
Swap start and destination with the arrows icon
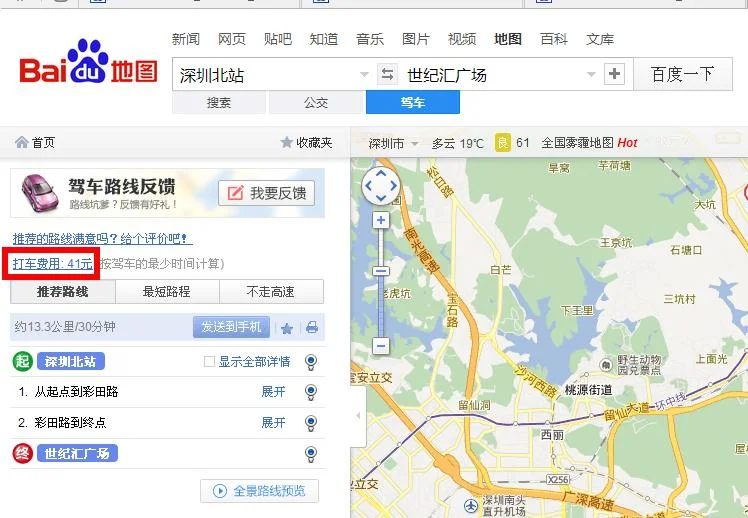(387, 74)
